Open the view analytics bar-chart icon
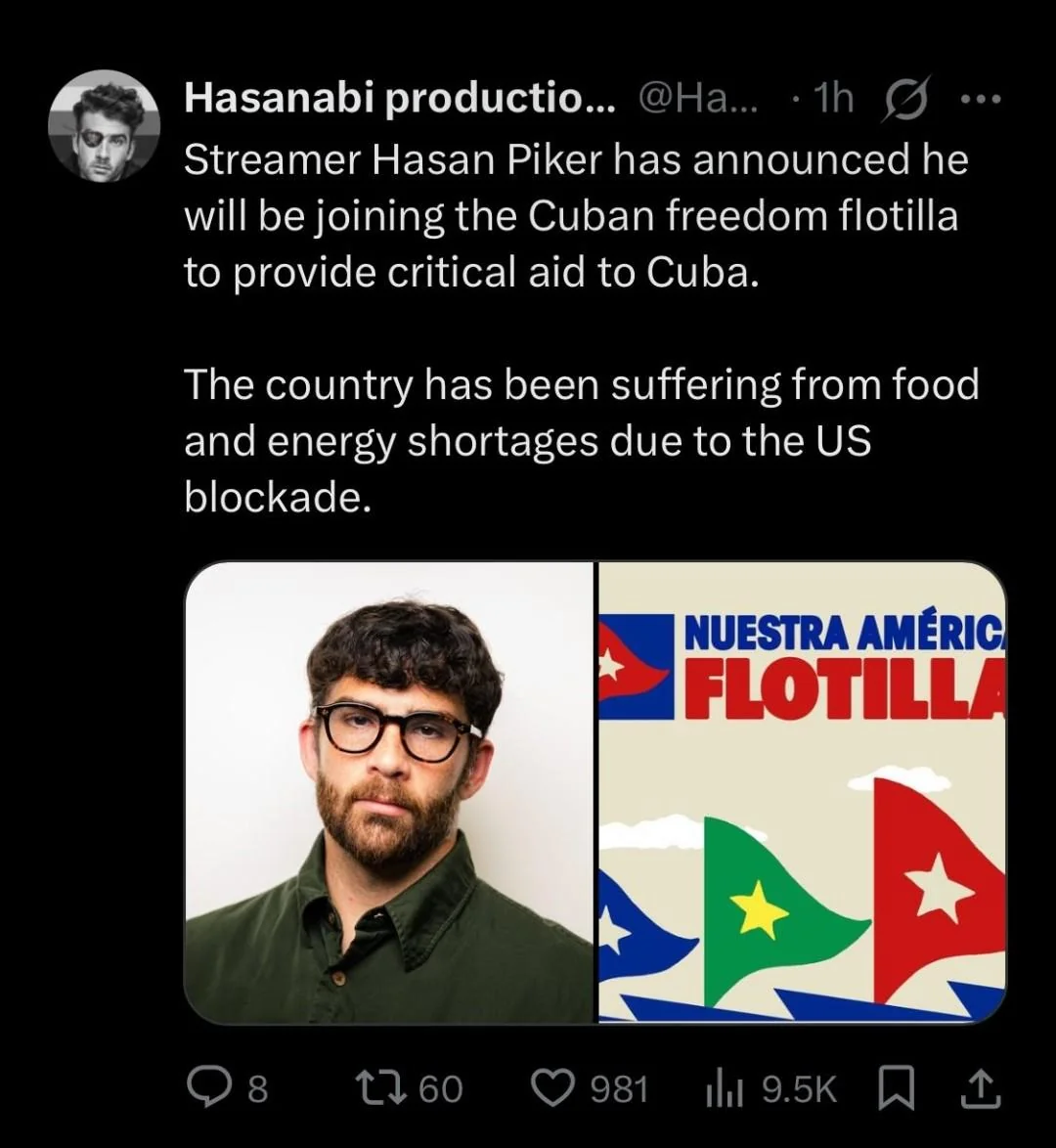1056x1148 pixels. pyautogui.click(x=725, y=1088)
